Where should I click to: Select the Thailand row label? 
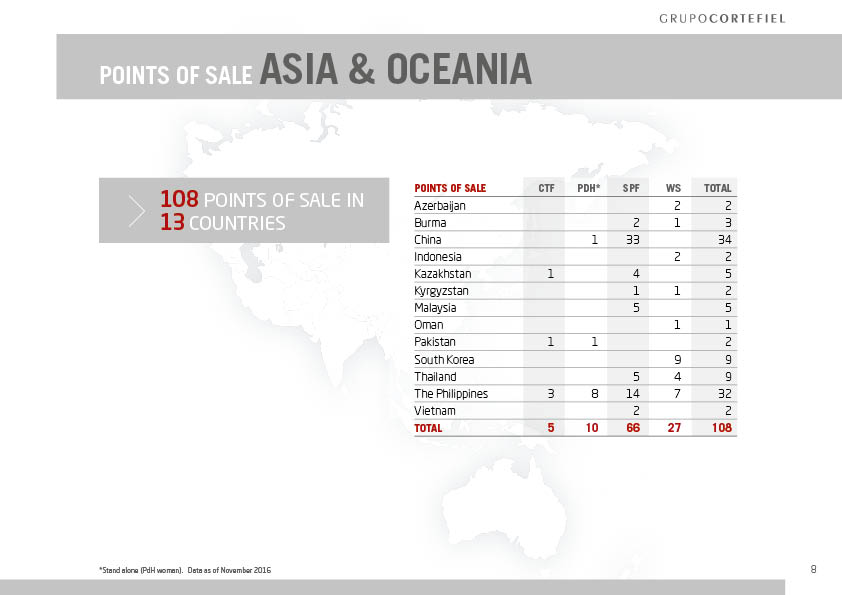click(x=435, y=377)
